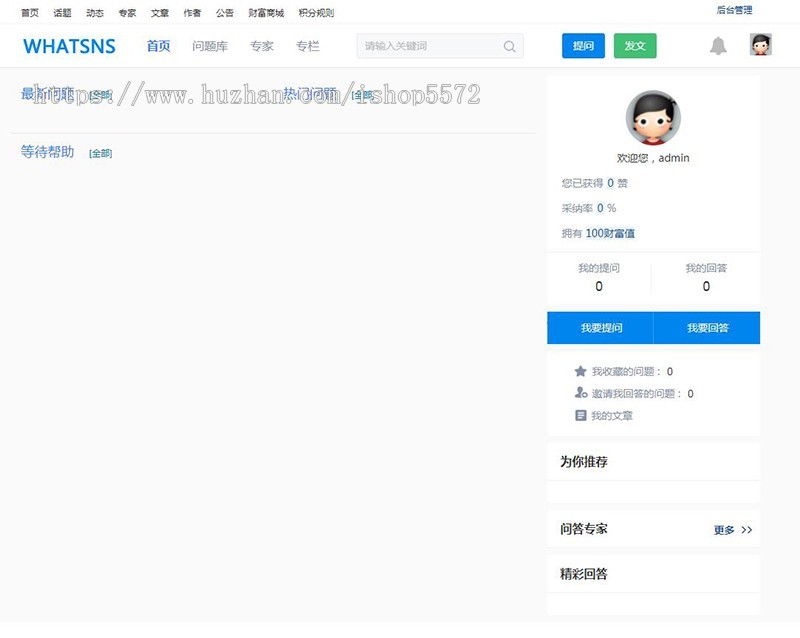This screenshot has width=800, height=638.
Task: Click the 邀请我回答的问题 person icon
Action: coord(580,394)
